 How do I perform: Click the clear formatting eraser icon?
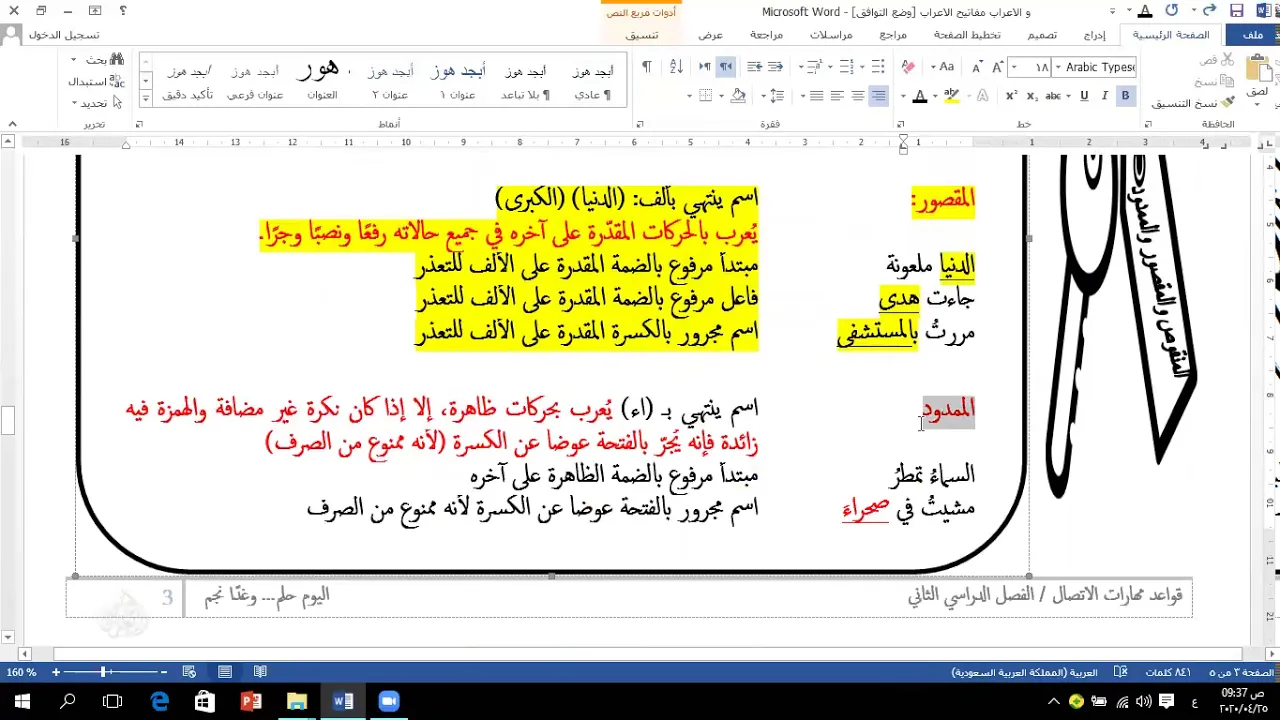click(x=907, y=67)
